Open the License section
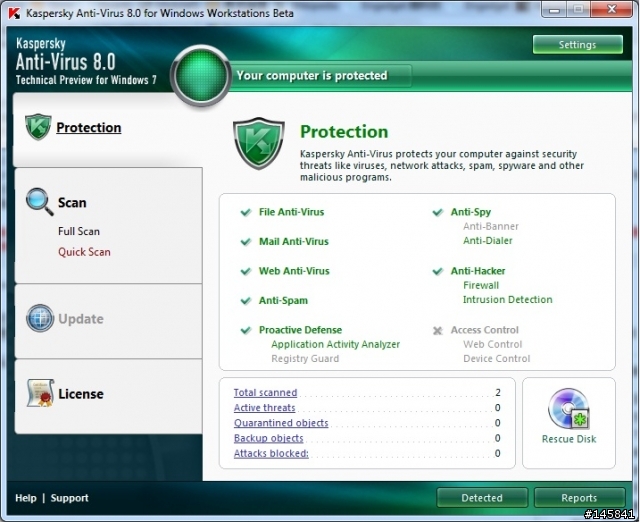The height and width of the screenshot is (522, 640). [81, 394]
